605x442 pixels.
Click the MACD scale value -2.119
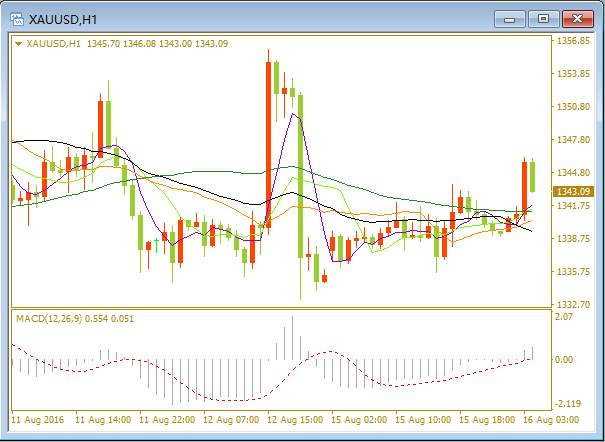pos(568,404)
